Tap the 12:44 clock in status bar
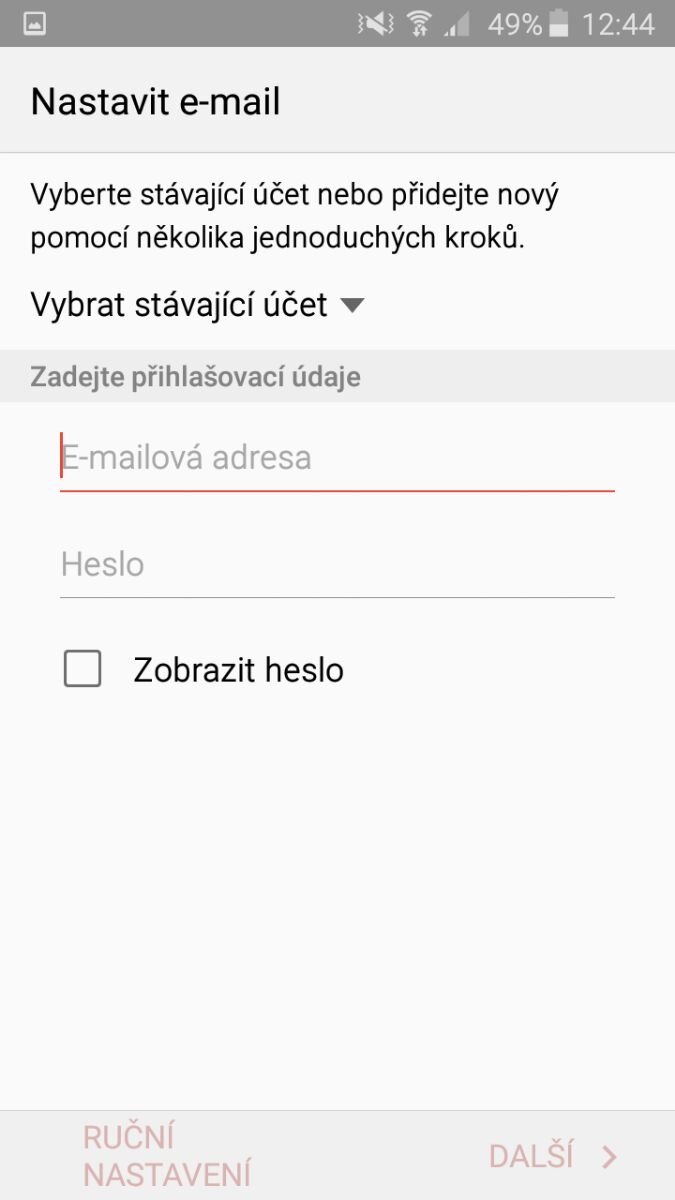The image size is (675, 1200). tap(618, 24)
